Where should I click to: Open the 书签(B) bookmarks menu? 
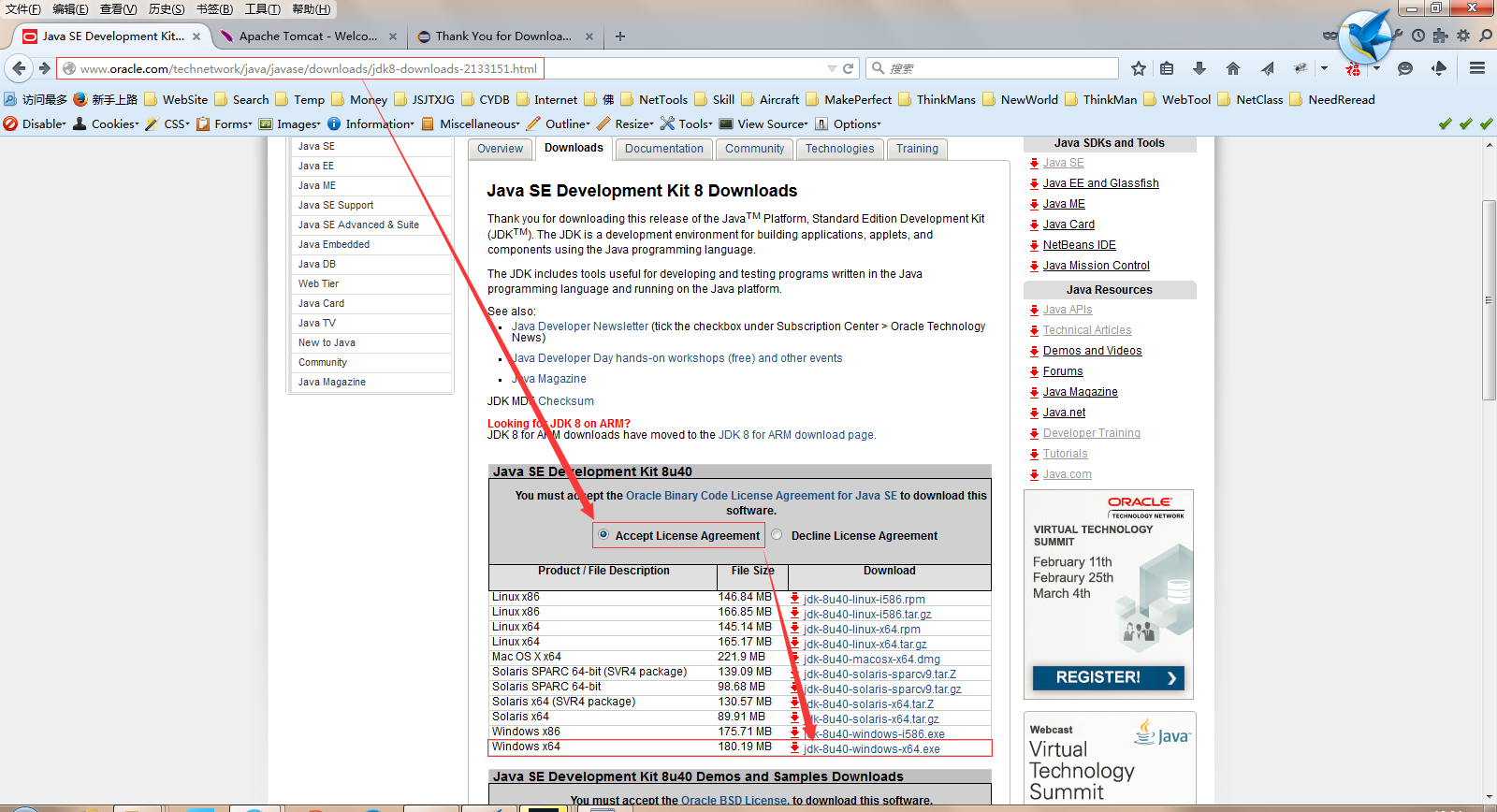pyautogui.click(x=214, y=8)
